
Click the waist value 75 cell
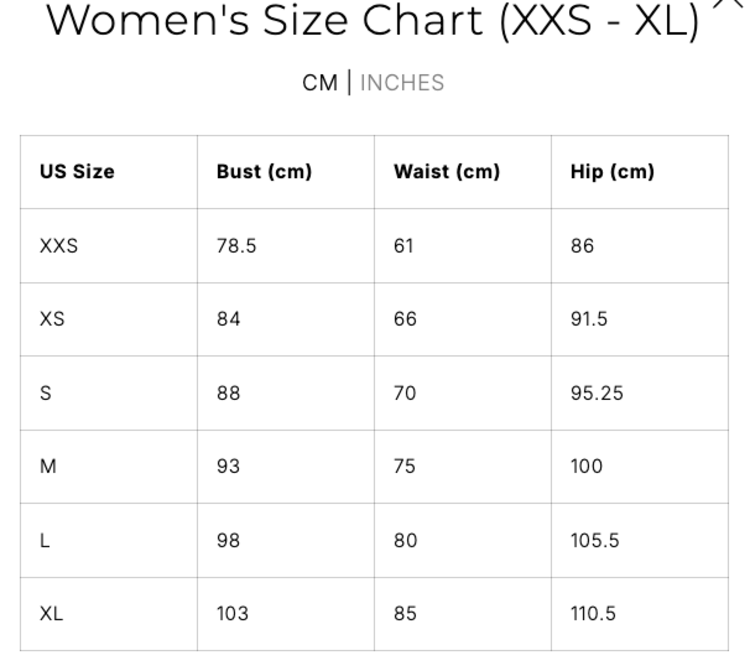click(404, 466)
